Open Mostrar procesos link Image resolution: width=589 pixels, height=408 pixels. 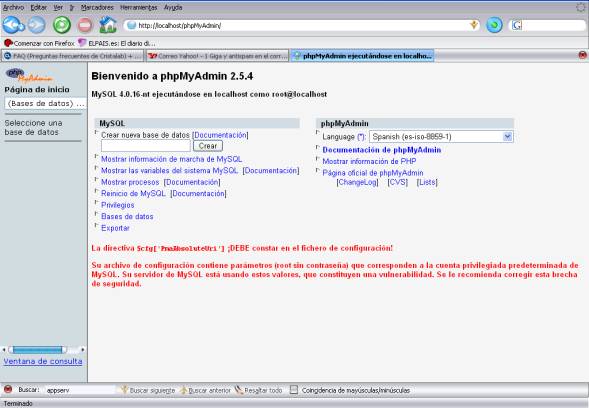130,182
